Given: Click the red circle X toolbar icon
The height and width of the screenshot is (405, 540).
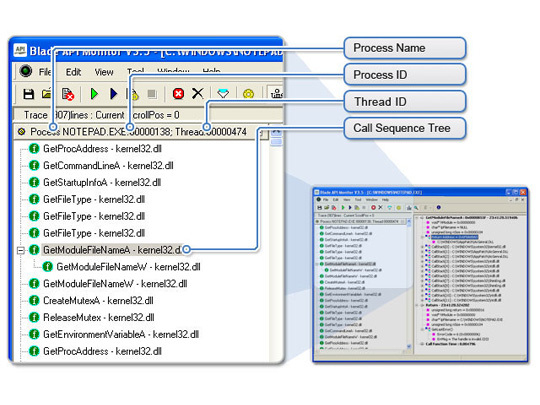Looking at the screenshot, I should [178, 94].
